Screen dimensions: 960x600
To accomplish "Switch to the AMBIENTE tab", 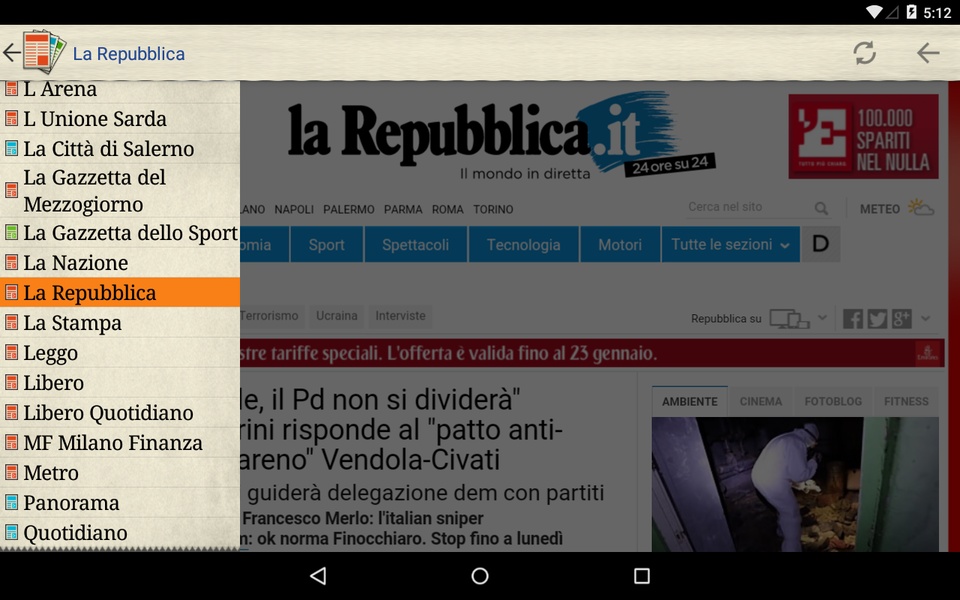I will point(689,402).
